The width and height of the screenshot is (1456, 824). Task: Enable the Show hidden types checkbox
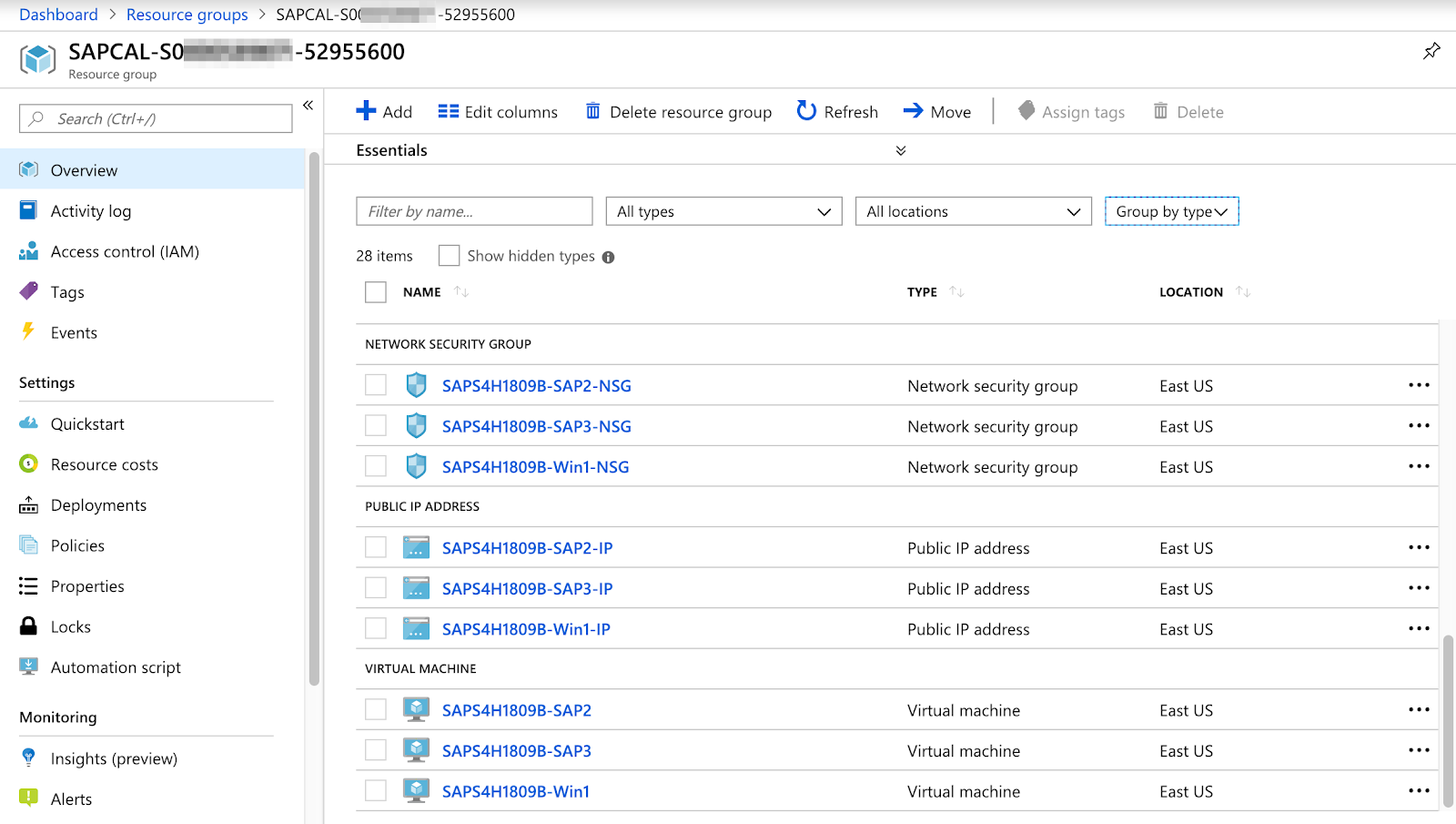(449, 256)
